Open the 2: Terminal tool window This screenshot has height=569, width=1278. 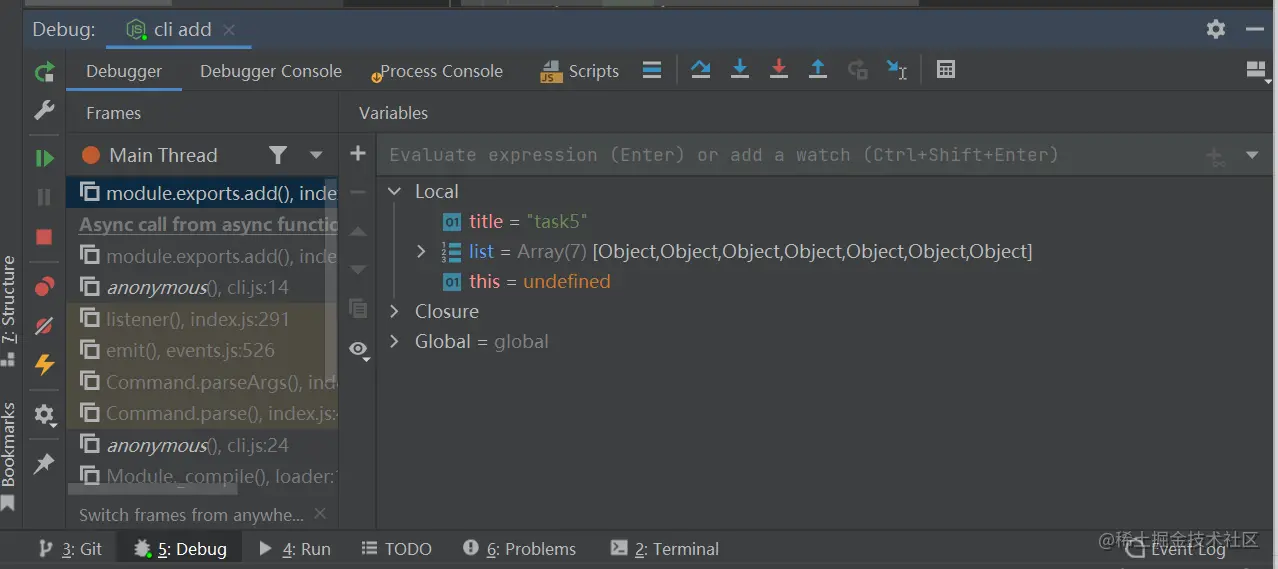point(664,549)
